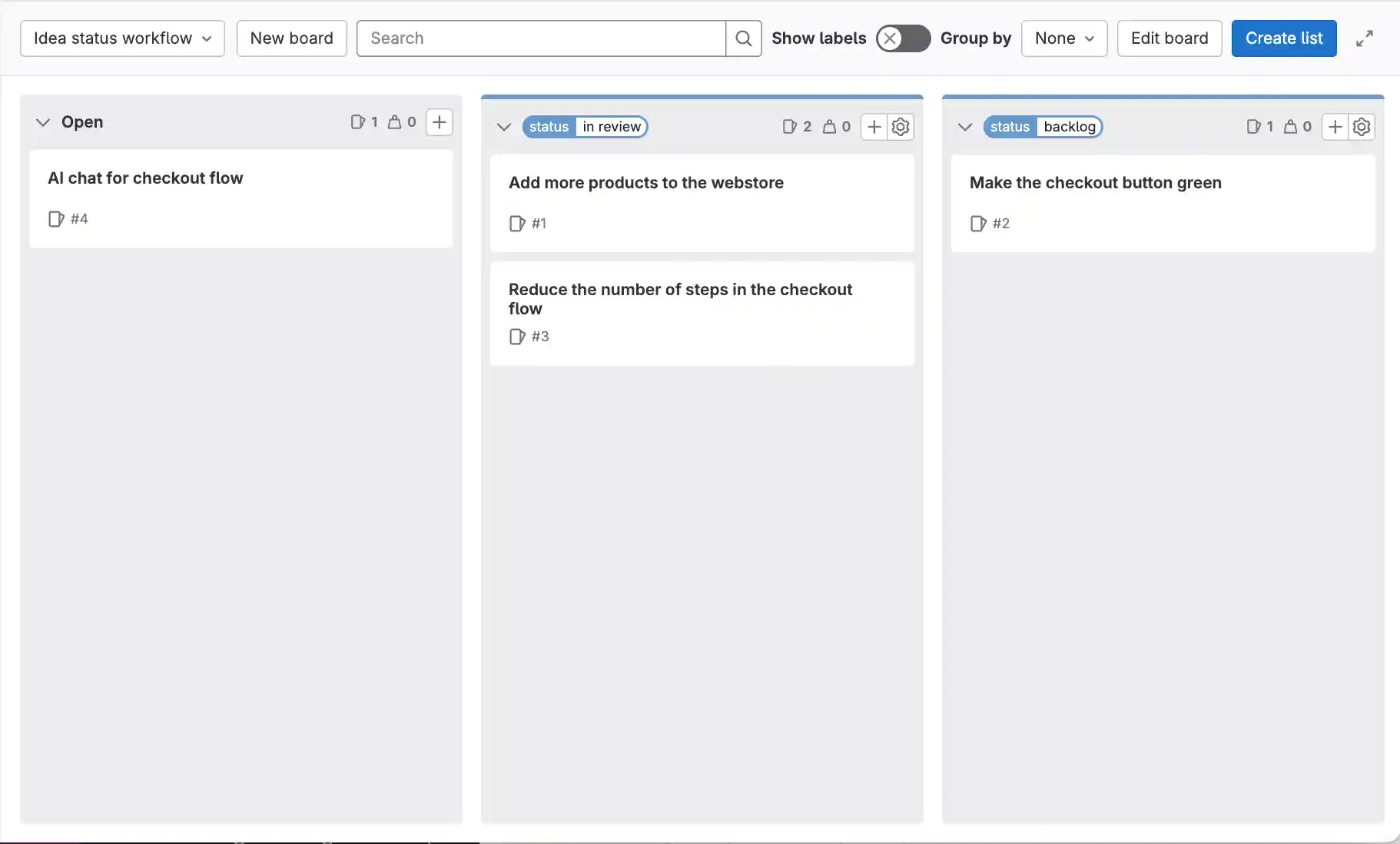This screenshot has height=844, width=1400.
Task: Click the lock icon in the Open list header
Action: tap(395, 121)
